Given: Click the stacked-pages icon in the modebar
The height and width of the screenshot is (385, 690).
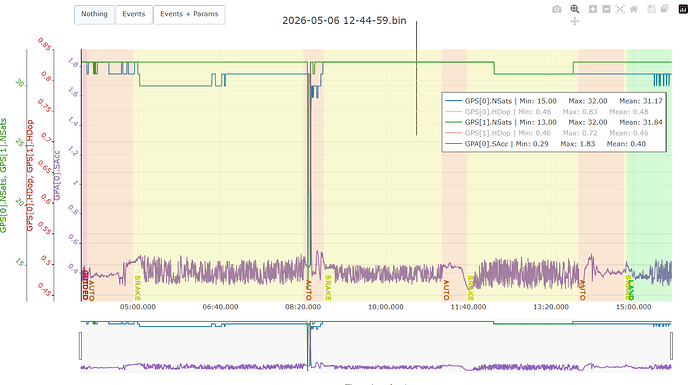Looking at the screenshot, I should [664, 9].
